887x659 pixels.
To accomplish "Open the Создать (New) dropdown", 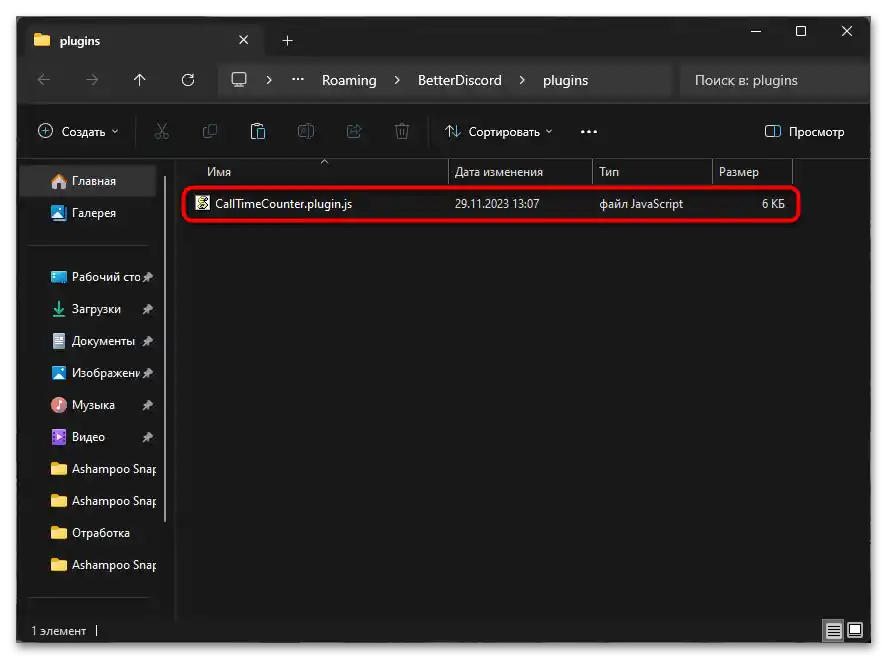I will click(78, 132).
